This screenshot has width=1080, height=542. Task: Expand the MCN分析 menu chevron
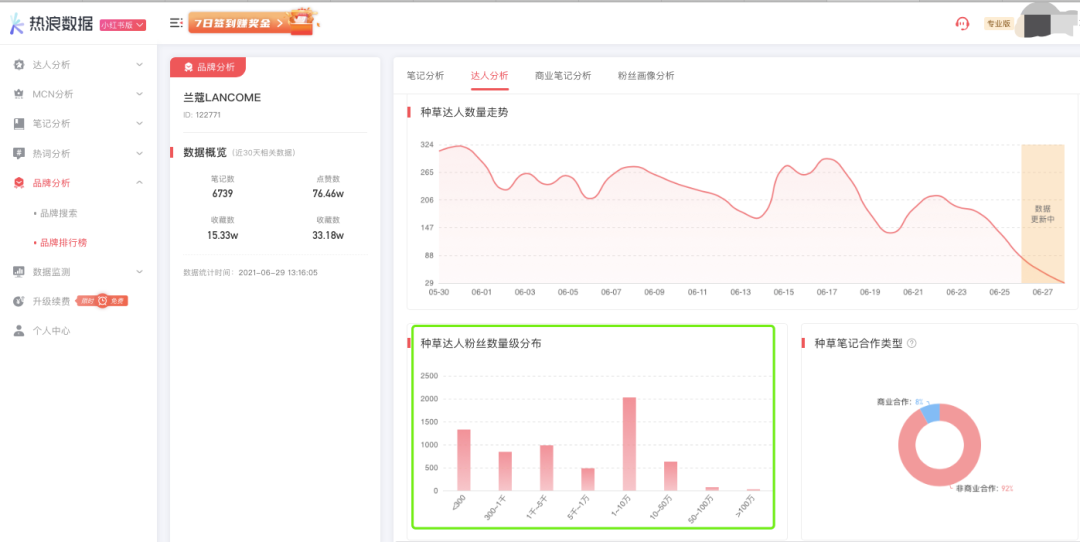click(x=140, y=94)
